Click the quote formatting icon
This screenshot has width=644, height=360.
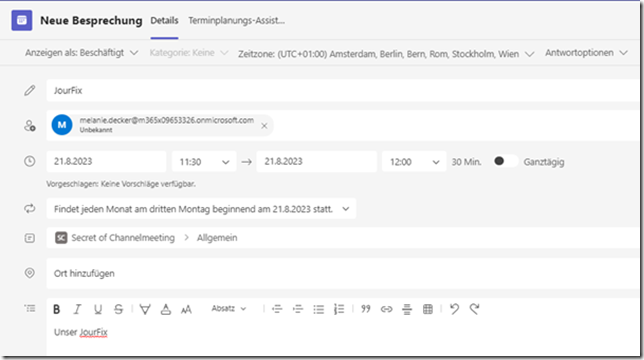[366, 309]
